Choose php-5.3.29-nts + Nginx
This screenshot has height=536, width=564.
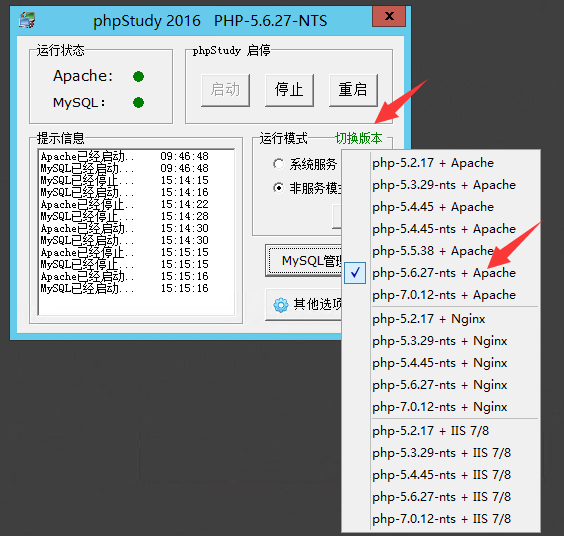441,341
